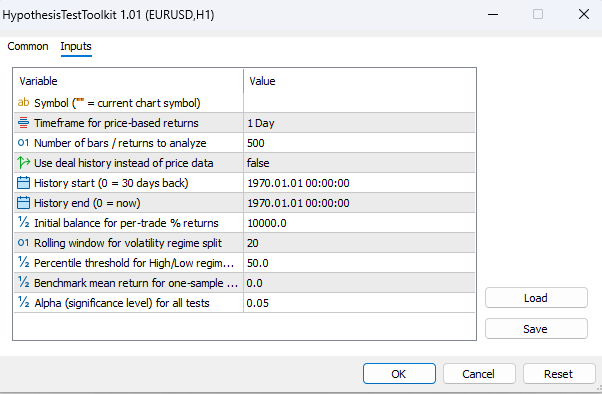Click the Value column header

coord(359,81)
